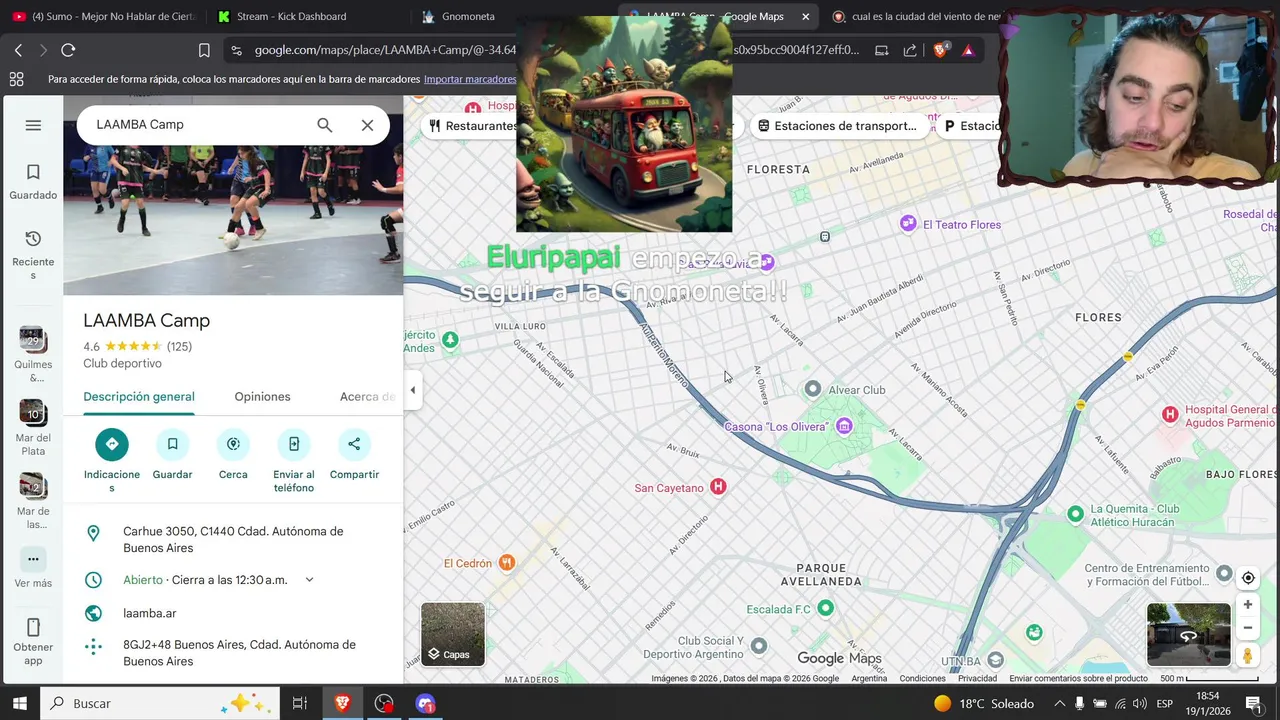1280x720 pixels.
Task: Switch to Sumo YouTube browser tab
Action: point(103,16)
